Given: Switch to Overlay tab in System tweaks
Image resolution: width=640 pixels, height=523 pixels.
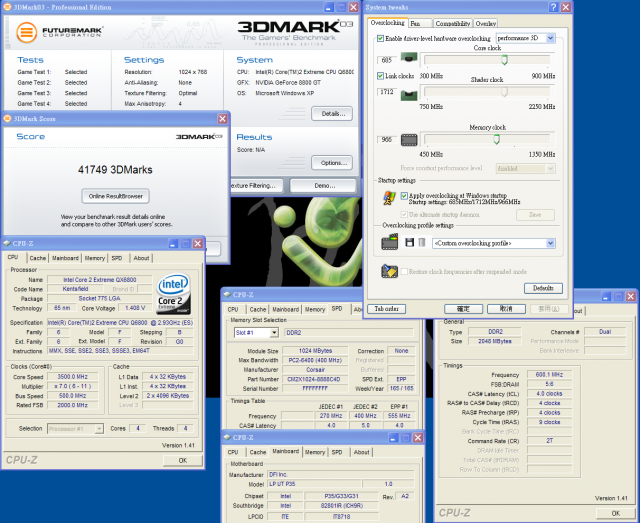Looking at the screenshot, I should (486, 24).
